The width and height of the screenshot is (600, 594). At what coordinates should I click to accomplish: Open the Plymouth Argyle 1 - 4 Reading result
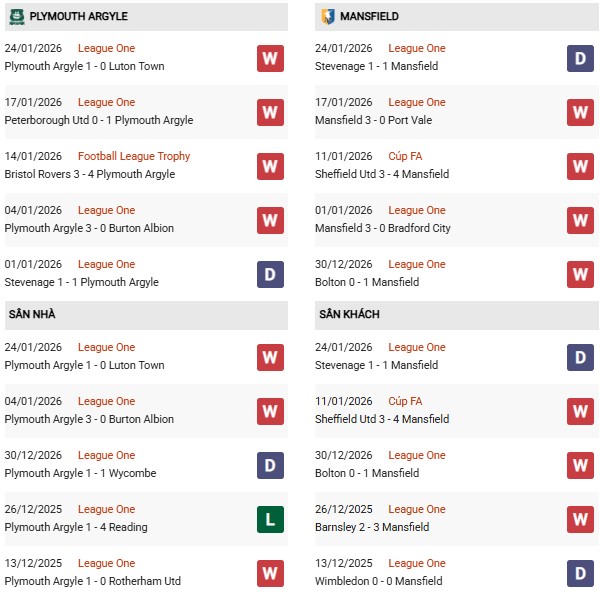[76, 527]
